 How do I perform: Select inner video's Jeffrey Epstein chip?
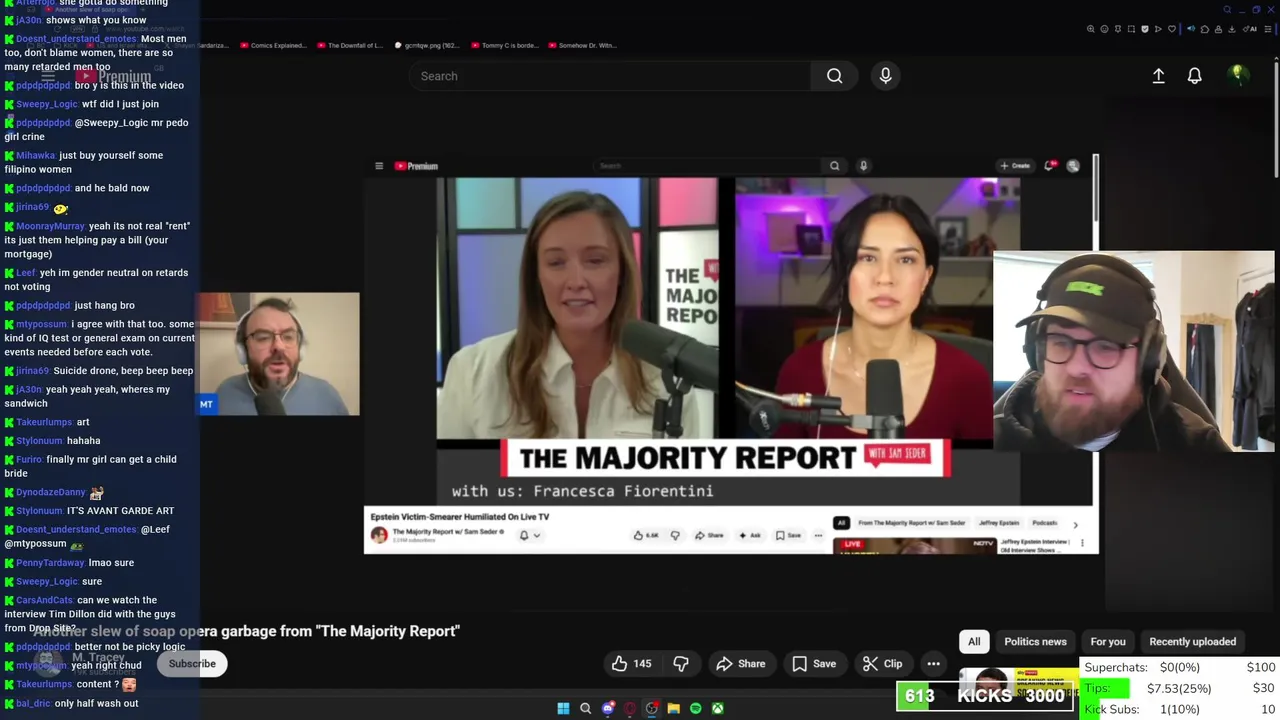[999, 523]
